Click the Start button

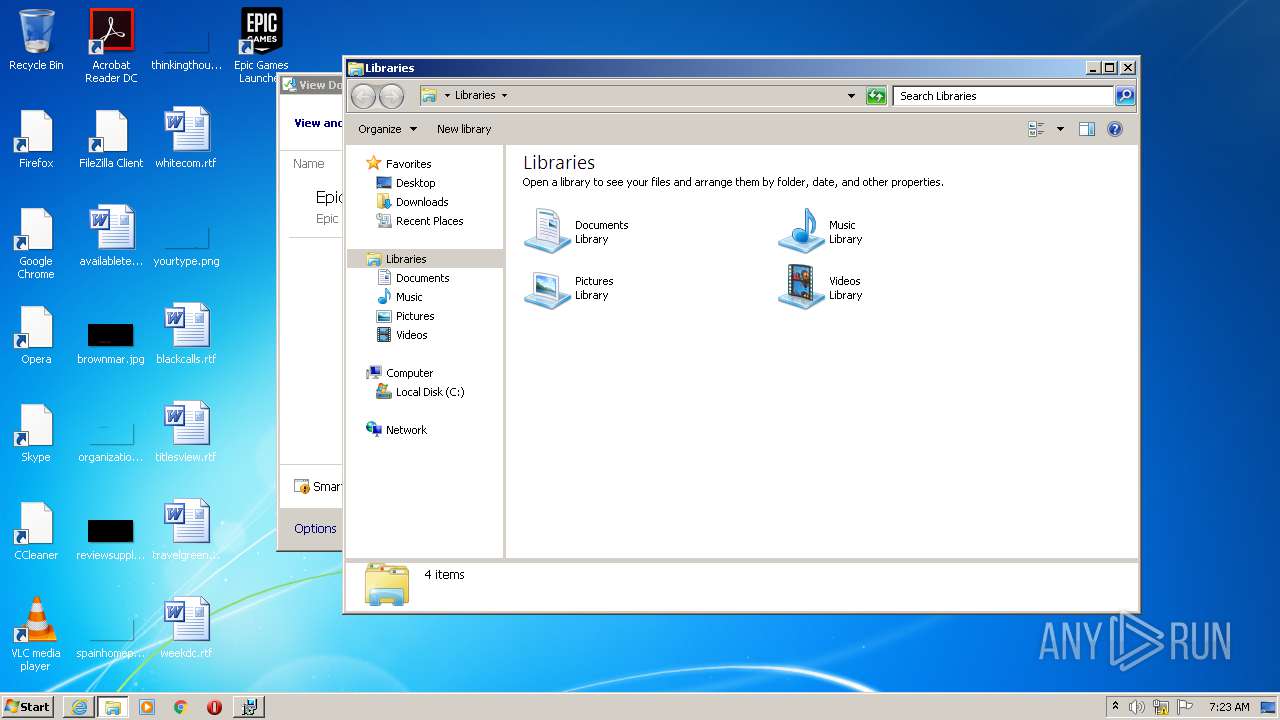[28, 706]
